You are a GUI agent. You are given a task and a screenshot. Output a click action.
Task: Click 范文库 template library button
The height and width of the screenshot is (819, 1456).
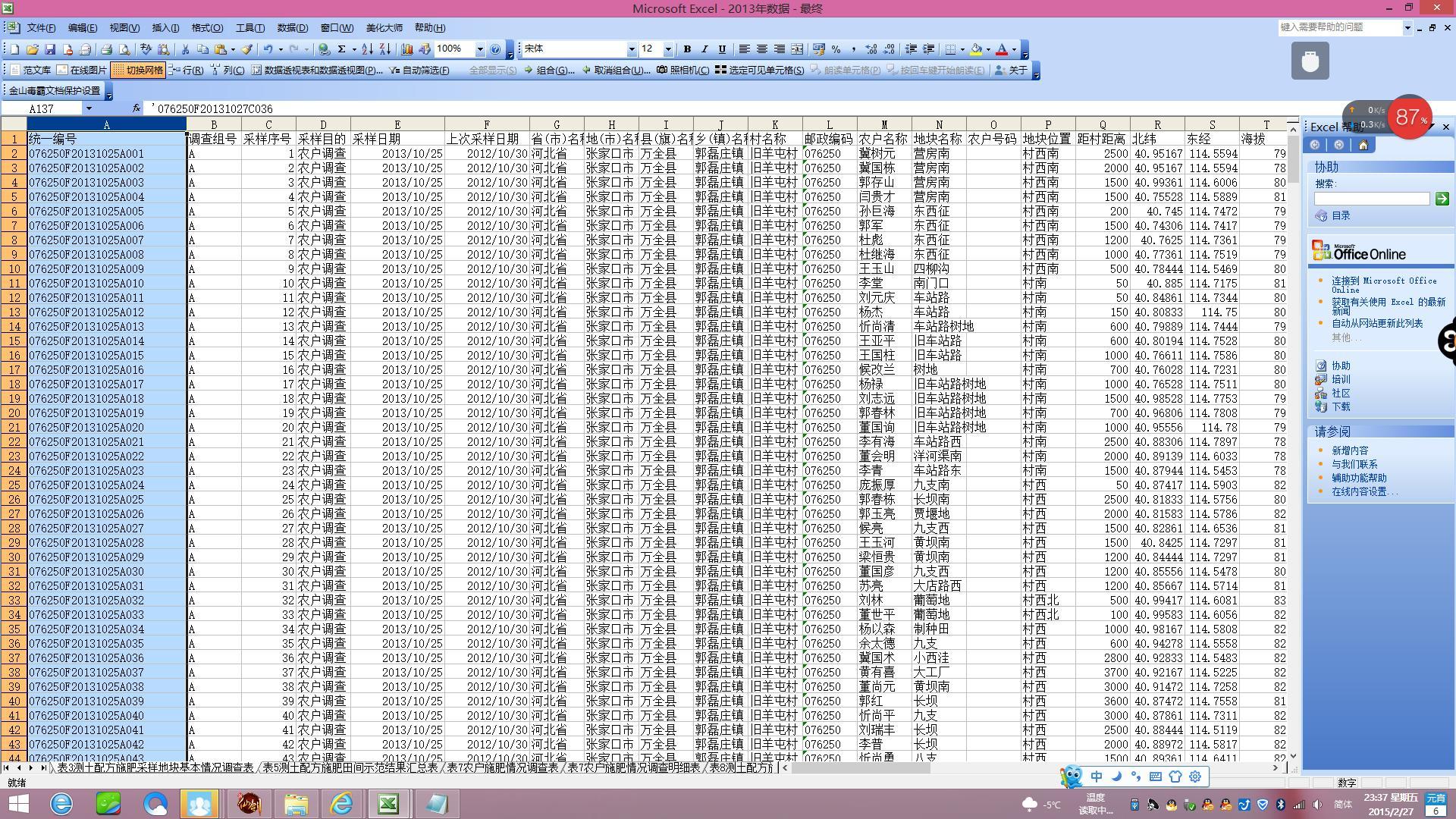click(x=30, y=71)
